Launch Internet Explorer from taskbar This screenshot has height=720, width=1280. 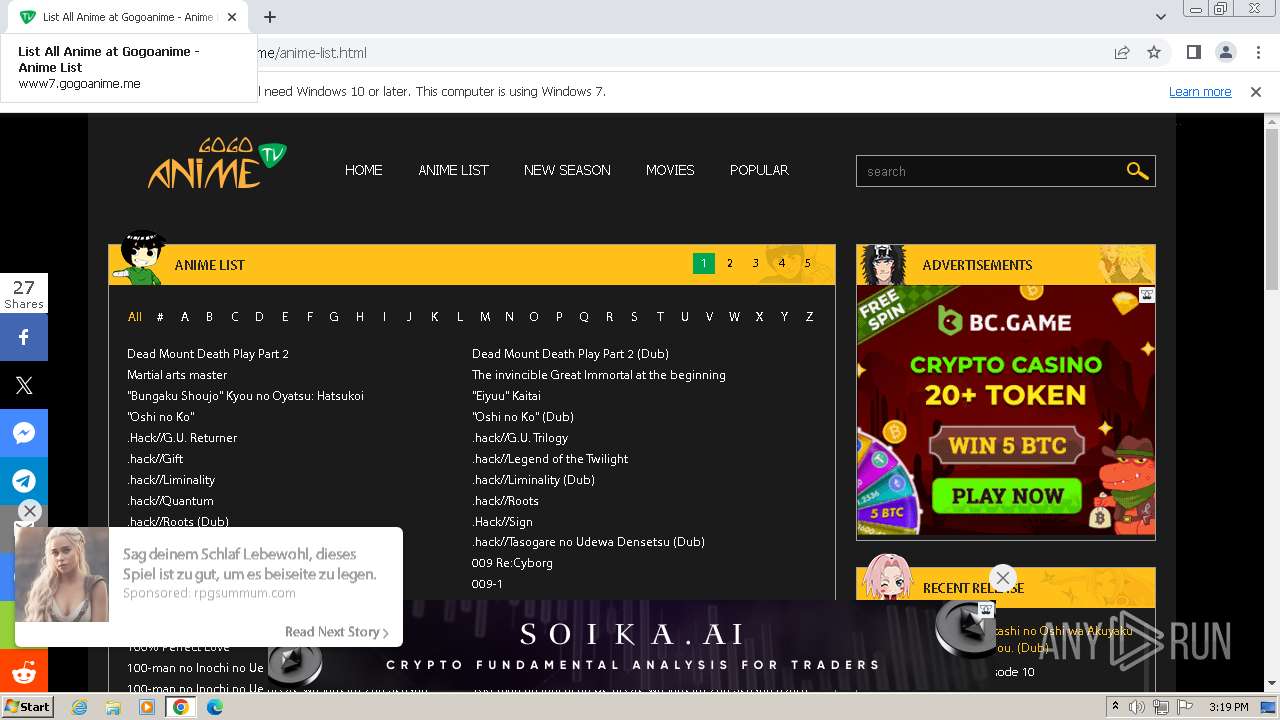point(80,707)
